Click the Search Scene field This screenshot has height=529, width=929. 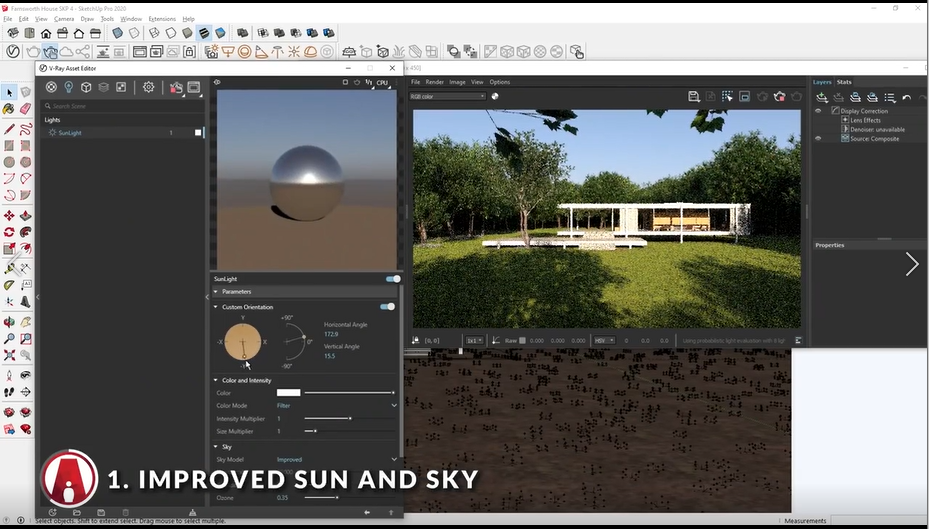tap(123, 106)
